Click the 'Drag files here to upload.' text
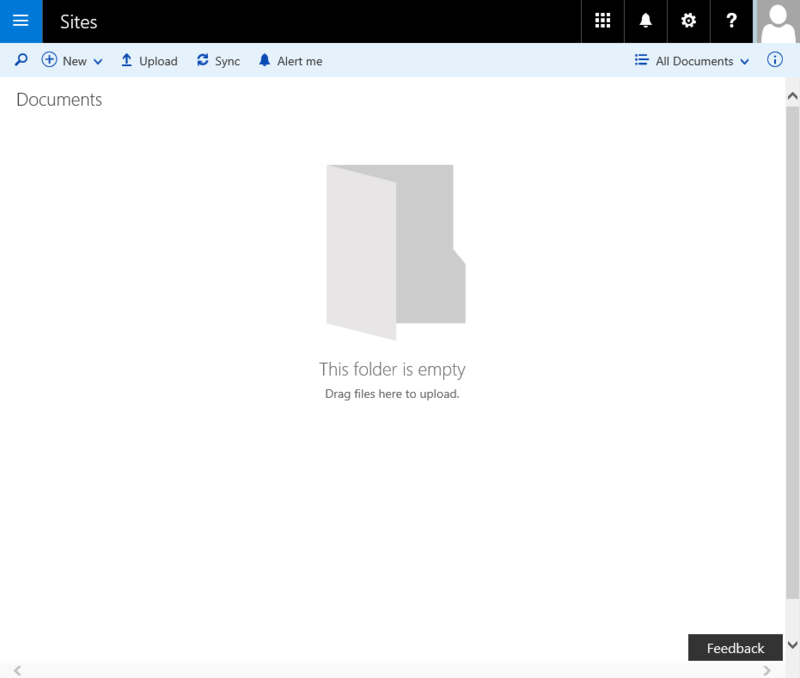 pyautogui.click(x=392, y=394)
